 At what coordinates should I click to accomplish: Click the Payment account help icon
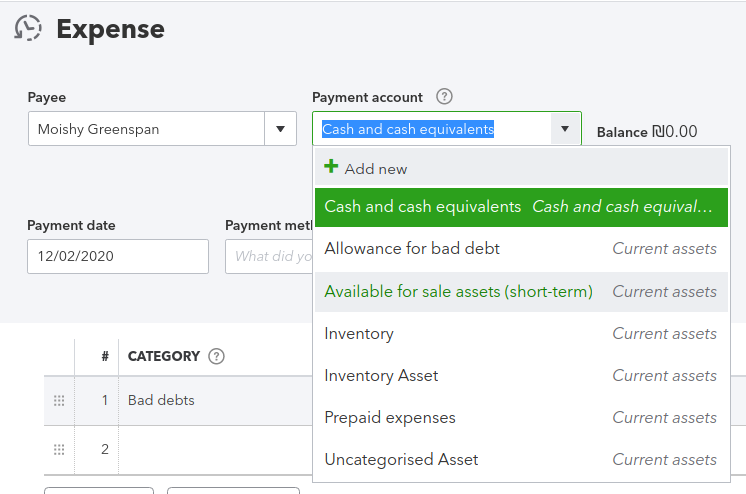point(445,97)
